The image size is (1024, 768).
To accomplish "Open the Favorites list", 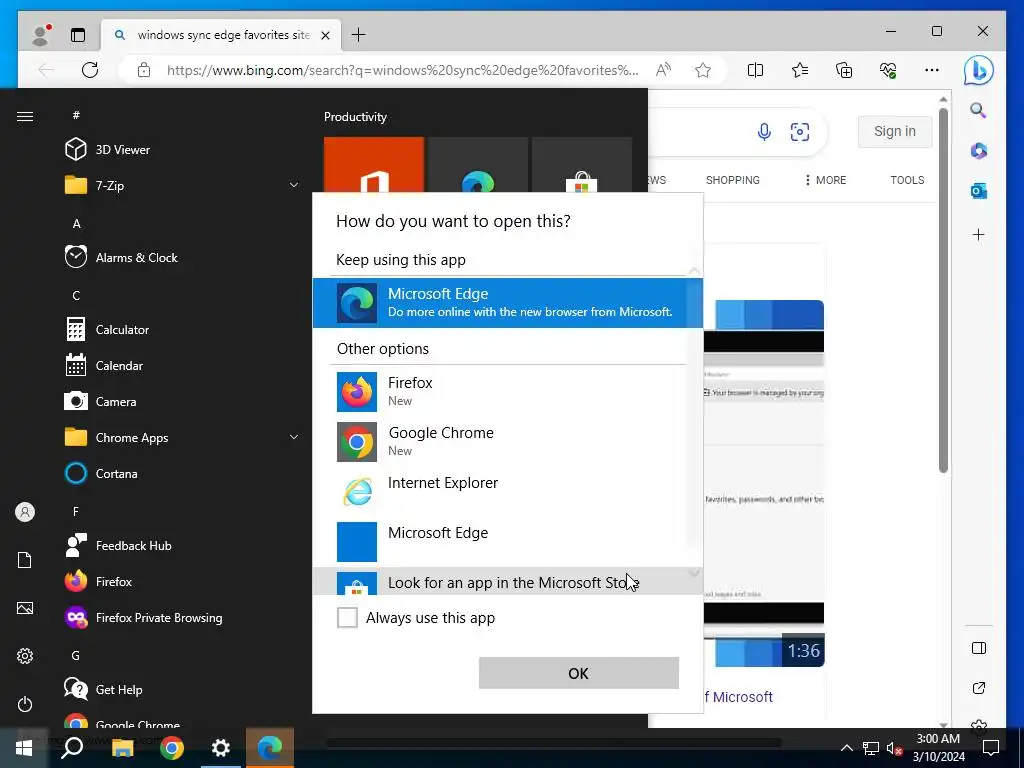I will pyautogui.click(x=799, y=70).
